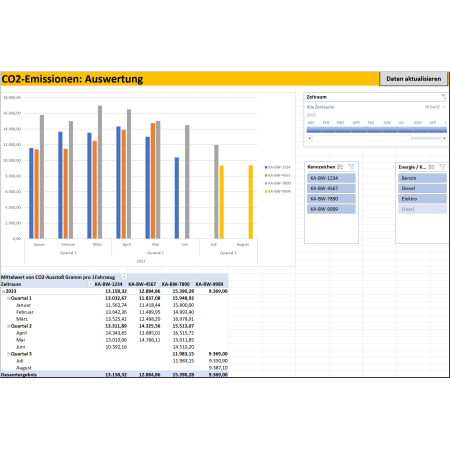The image size is (450, 450).
Task: Click timeline scrollbar right arrow
Action: point(444,138)
